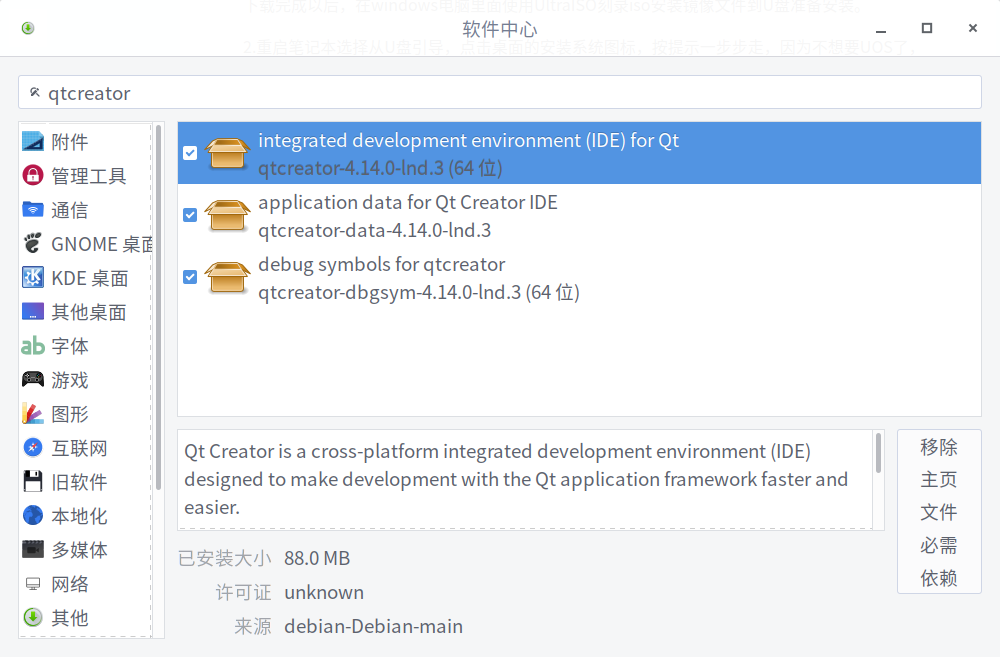Maximize the 软件中心 window
This screenshot has height=657, width=1000.
pyautogui.click(x=927, y=28)
